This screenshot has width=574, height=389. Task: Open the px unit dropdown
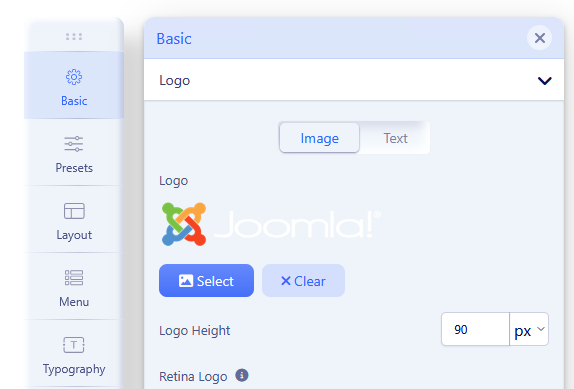click(x=529, y=329)
